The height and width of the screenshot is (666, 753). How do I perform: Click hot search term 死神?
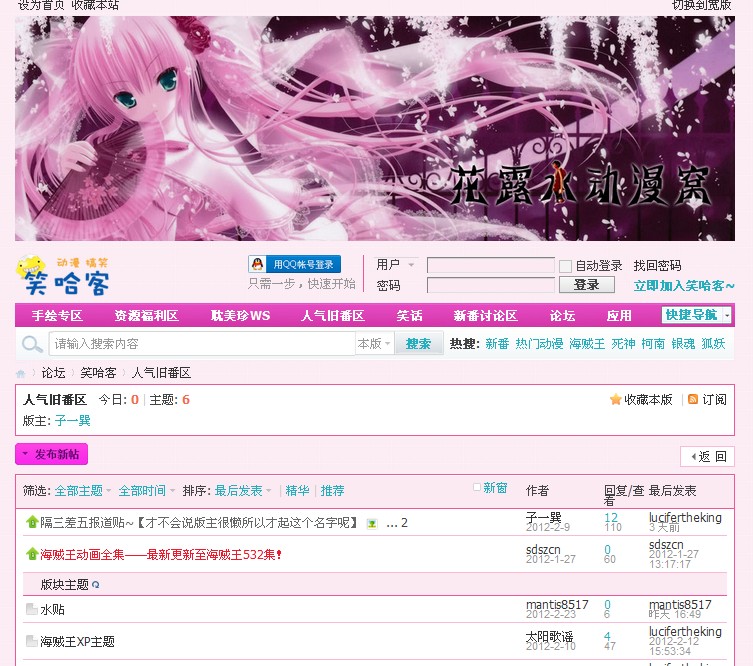[623, 344]
